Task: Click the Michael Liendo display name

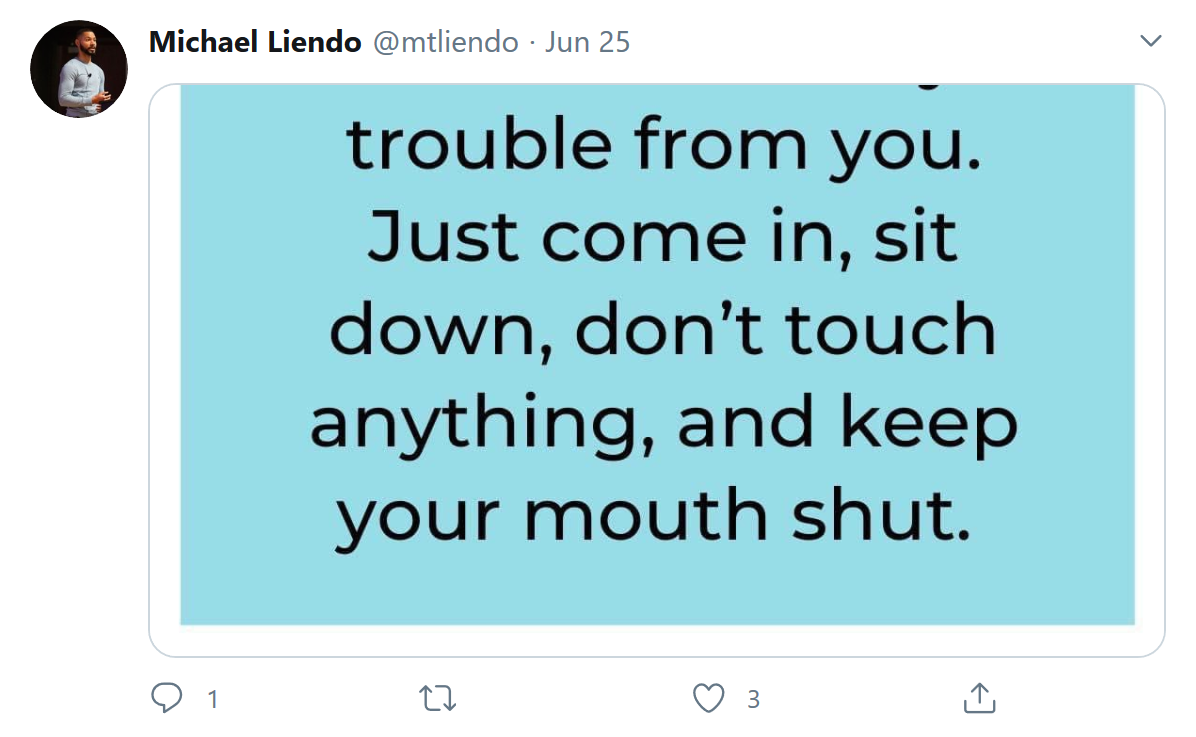Action: coord(255,42)
